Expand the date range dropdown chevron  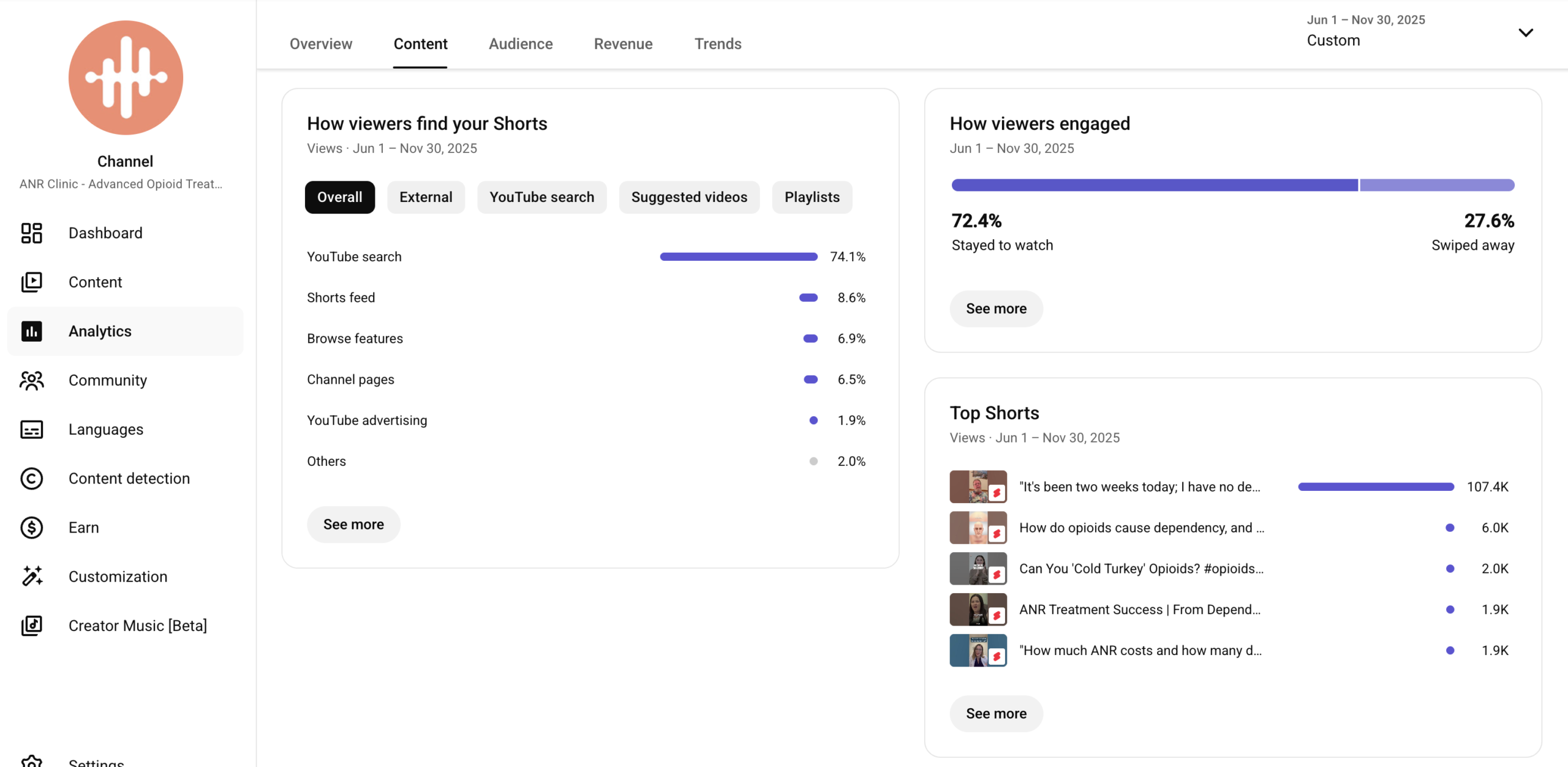tap(1526, 32)
